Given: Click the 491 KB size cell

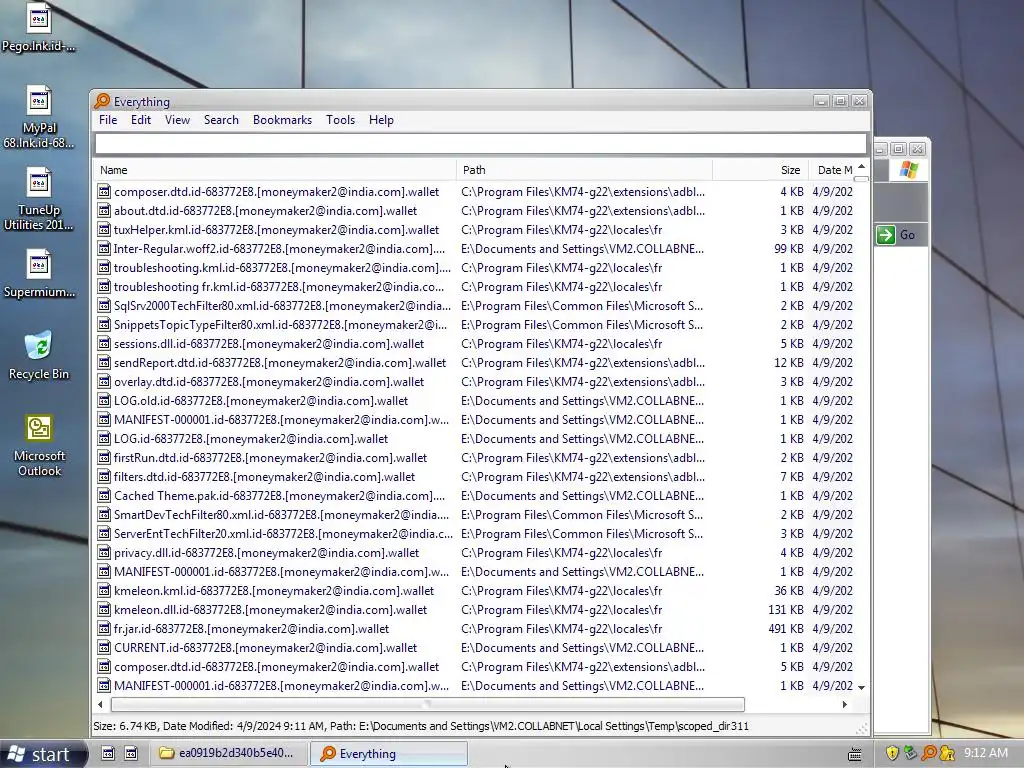Looking at the screenshot, I should tap(786, 628).
